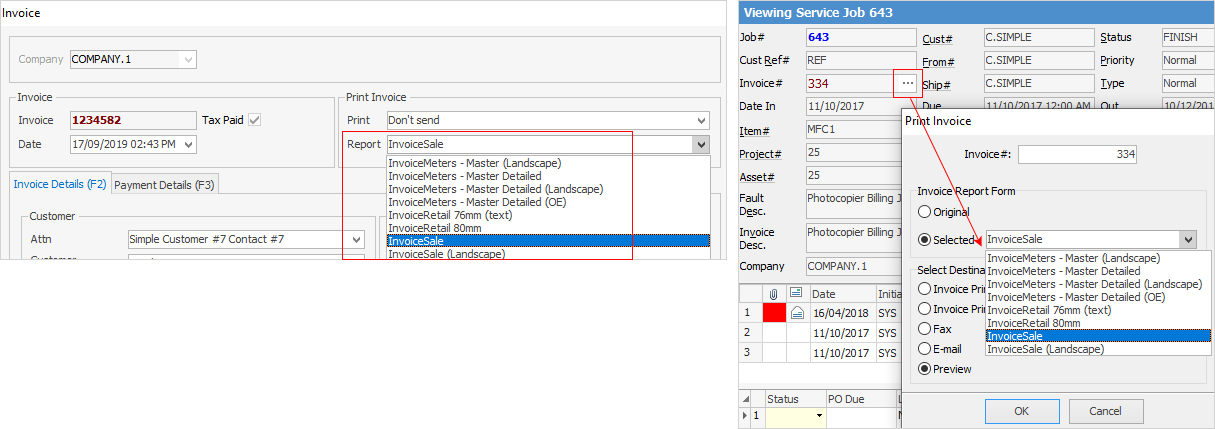1215x429 pixels.
Task: Open the Attn contact dropdown
Action: pos(357,240)
